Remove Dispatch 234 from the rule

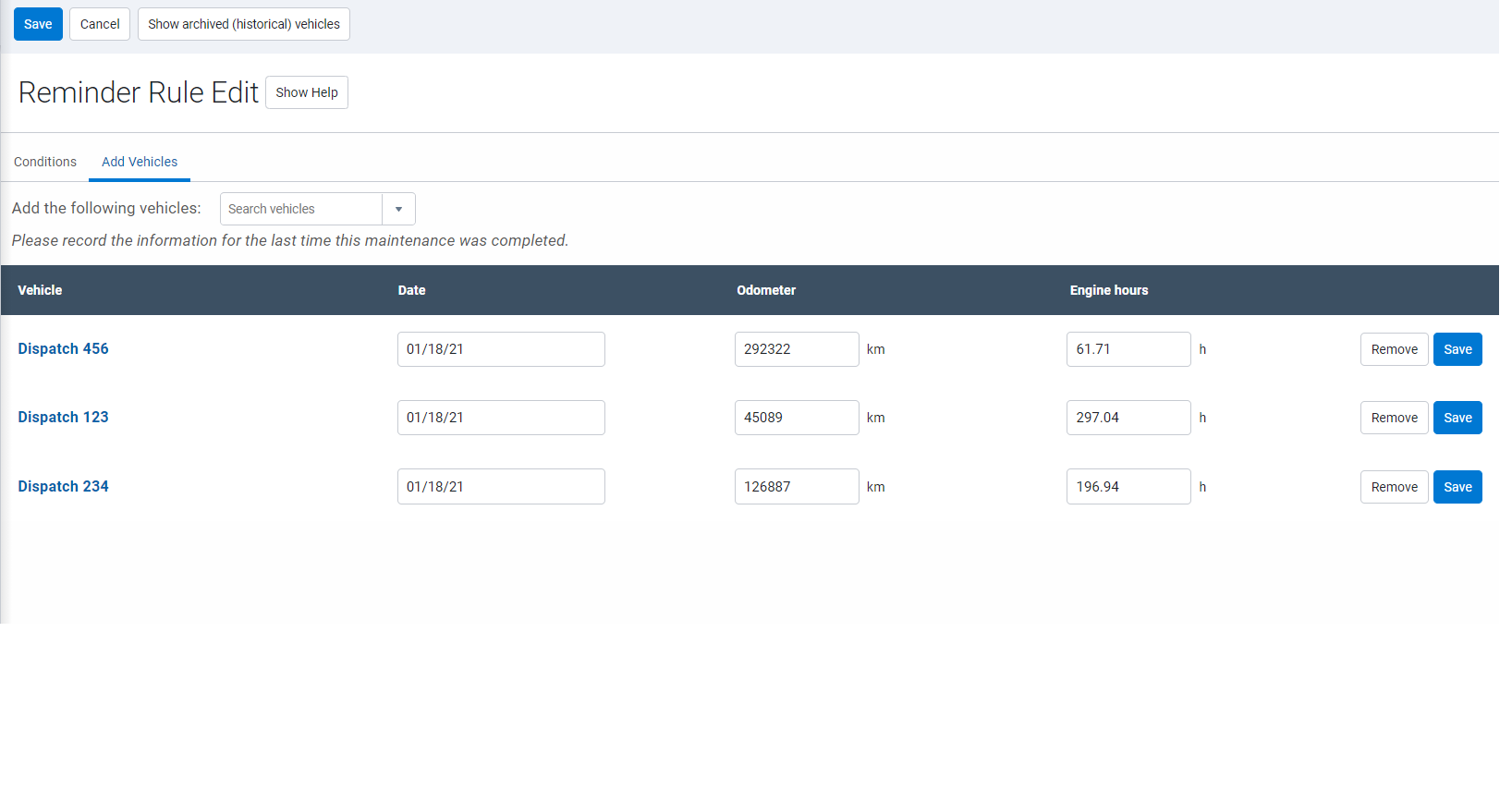[x=1394, y=487]
